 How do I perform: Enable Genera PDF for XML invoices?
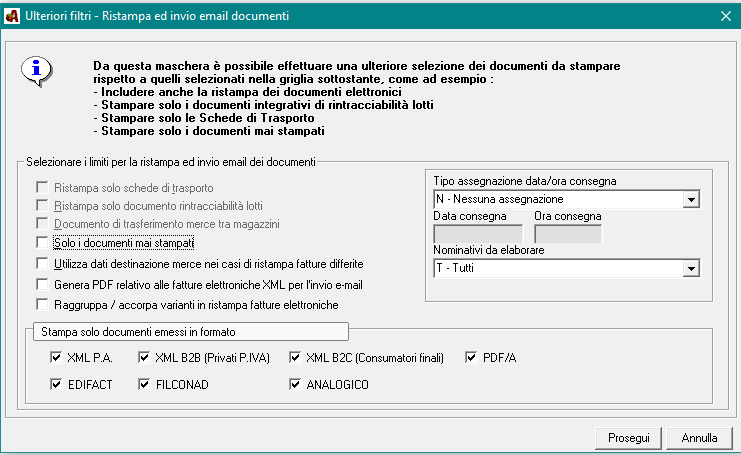[x=42, y=284]
